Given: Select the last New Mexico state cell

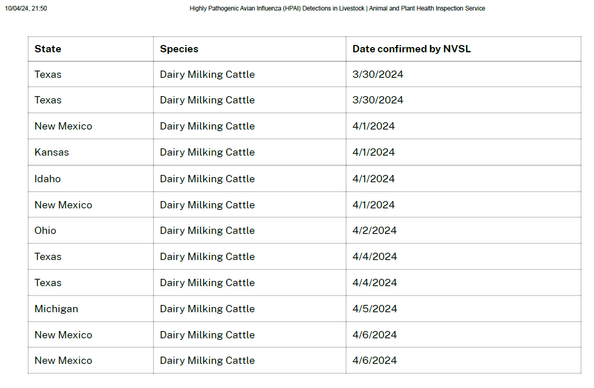Looking at the screenshot, I should [x=91, y=360].
